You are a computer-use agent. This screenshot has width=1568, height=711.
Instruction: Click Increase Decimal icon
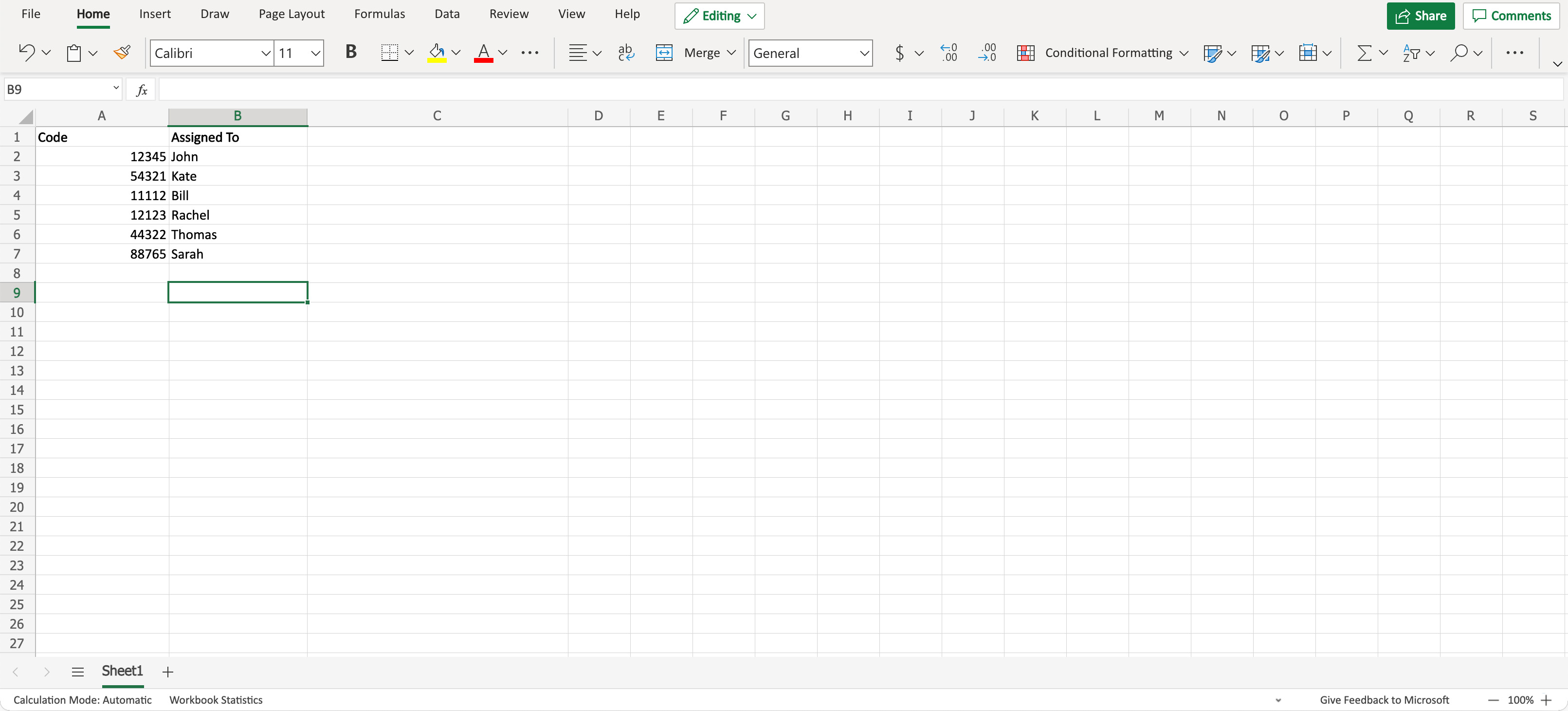pyautogui.click(x=949, y=53)
